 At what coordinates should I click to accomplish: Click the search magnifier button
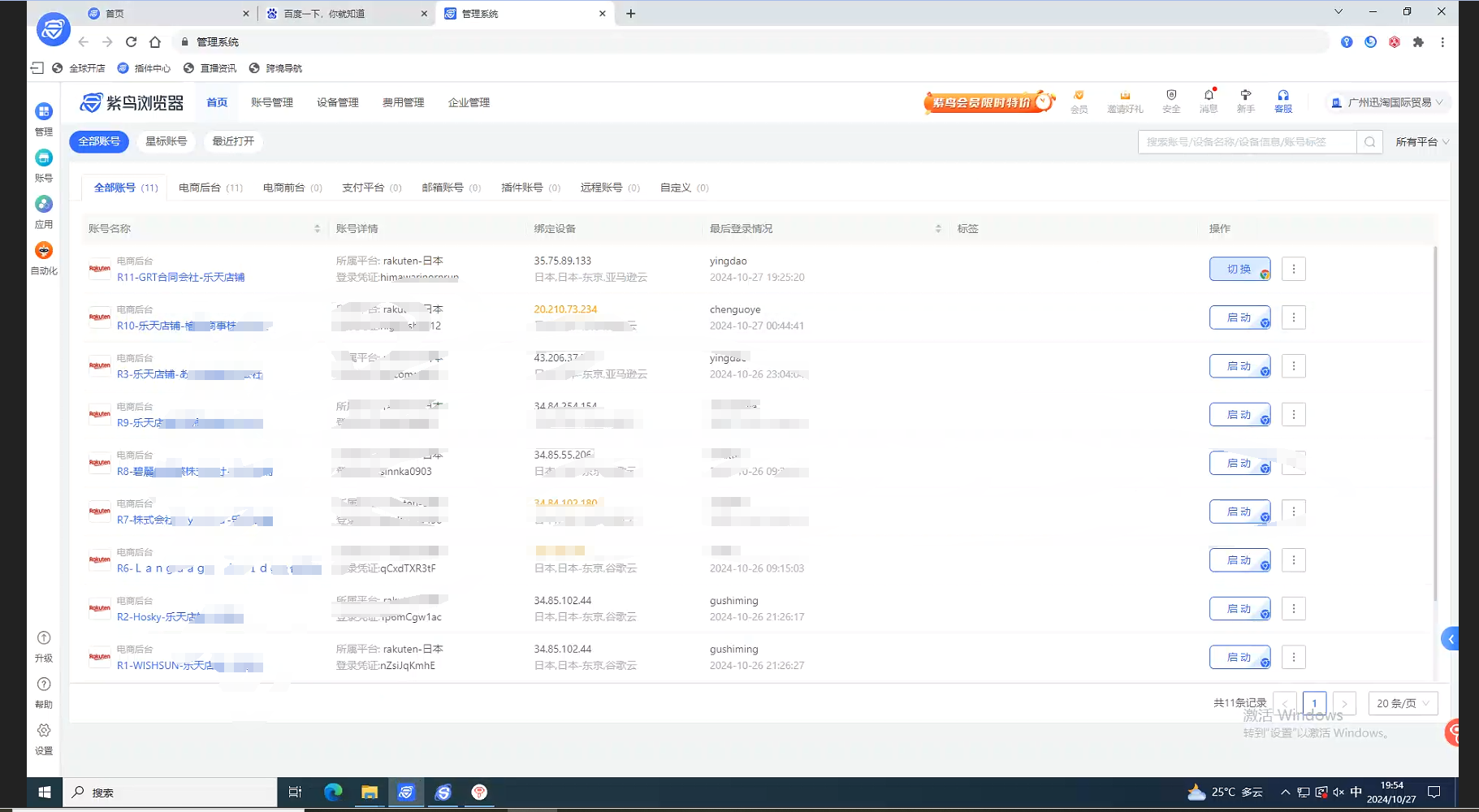tap(1369, 142)
